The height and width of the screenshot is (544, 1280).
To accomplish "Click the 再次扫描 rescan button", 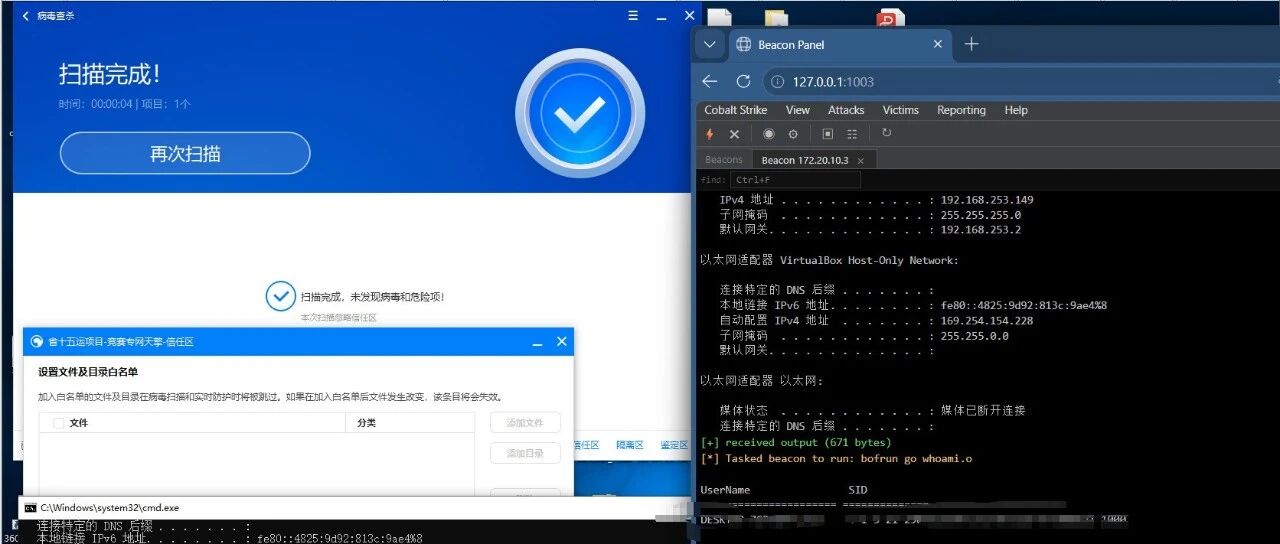I will (185, 154).
